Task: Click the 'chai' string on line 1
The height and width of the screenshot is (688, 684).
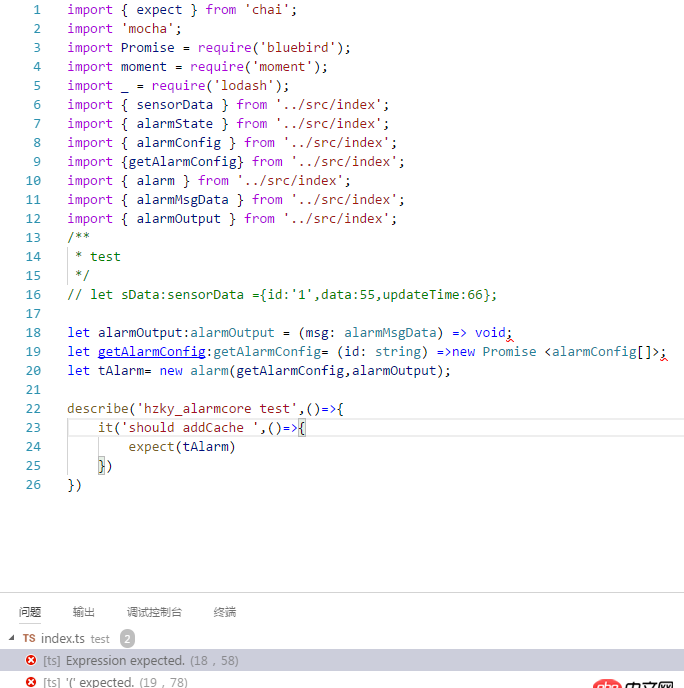Action: click(x=267, y=10)
